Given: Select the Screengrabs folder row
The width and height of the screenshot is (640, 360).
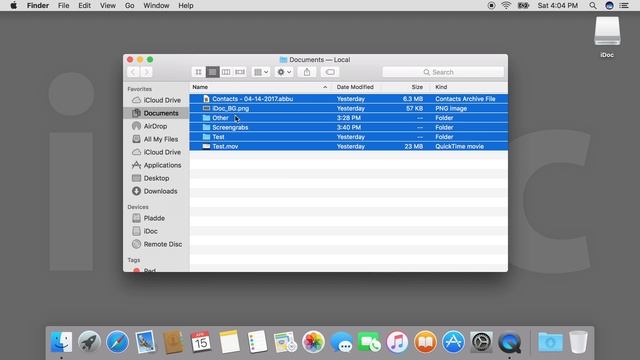Looking at the screenshot, I should 349,127.
